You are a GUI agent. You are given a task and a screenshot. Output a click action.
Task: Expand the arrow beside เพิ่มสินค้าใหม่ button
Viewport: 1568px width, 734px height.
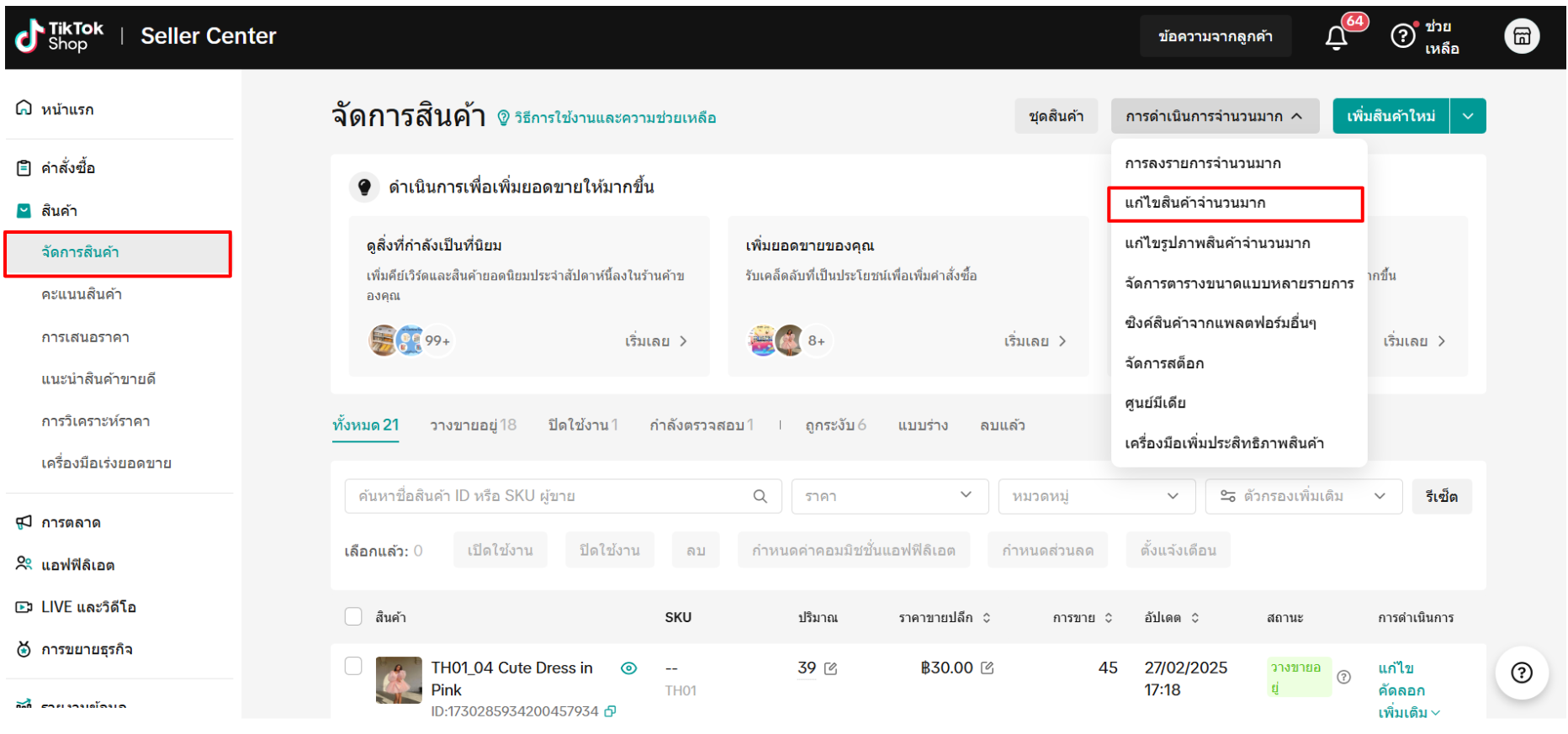[1468, 116]
